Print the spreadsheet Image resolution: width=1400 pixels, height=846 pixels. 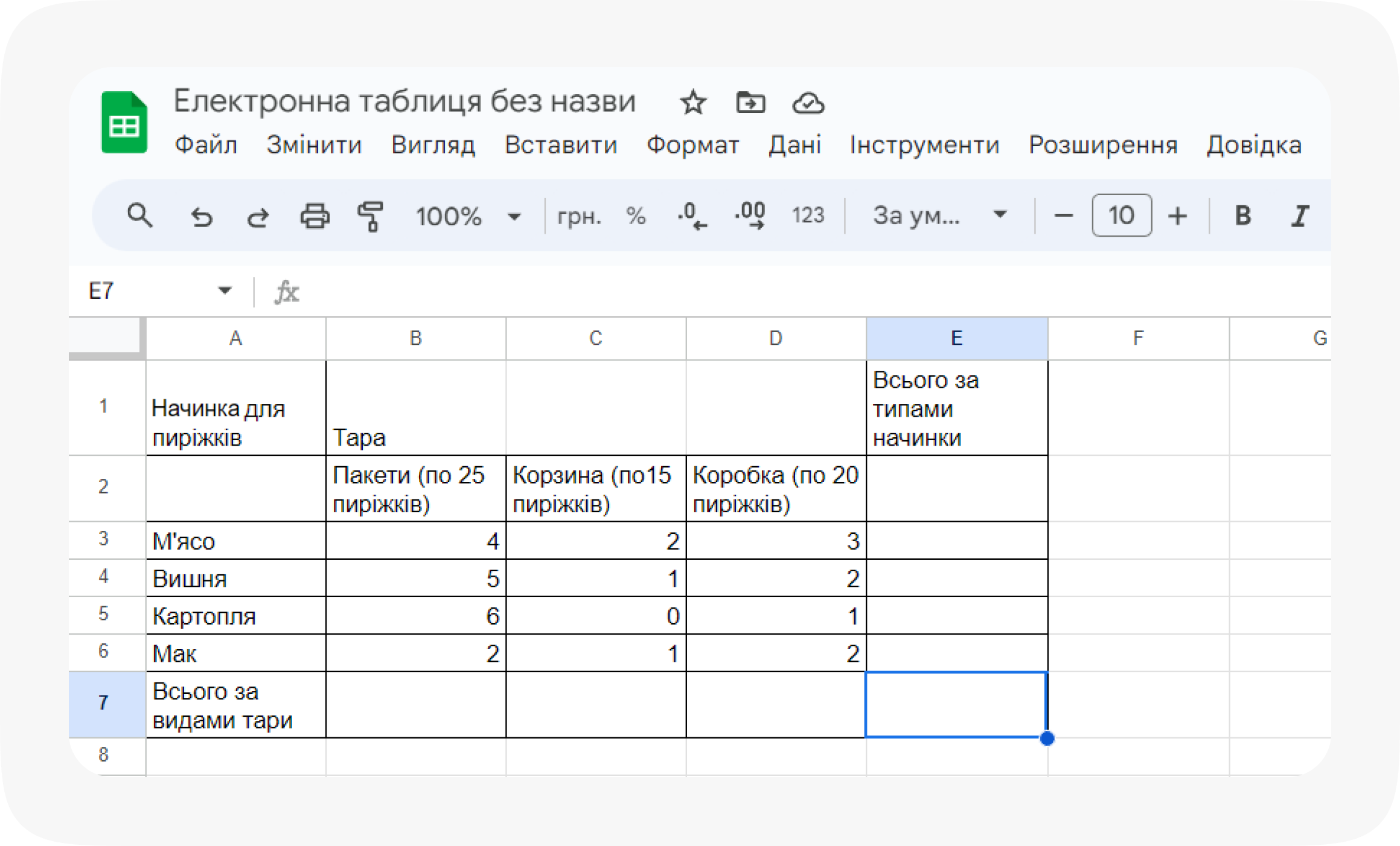(315, 216)
